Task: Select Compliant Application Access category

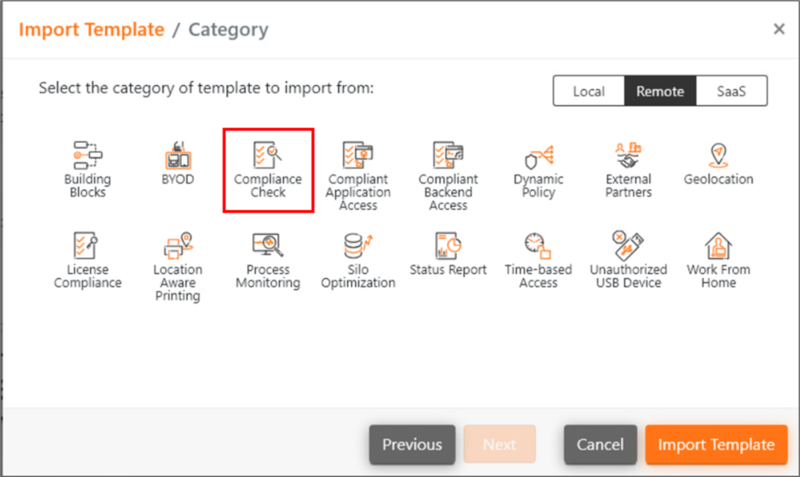Action: click(x=358, y=177)
